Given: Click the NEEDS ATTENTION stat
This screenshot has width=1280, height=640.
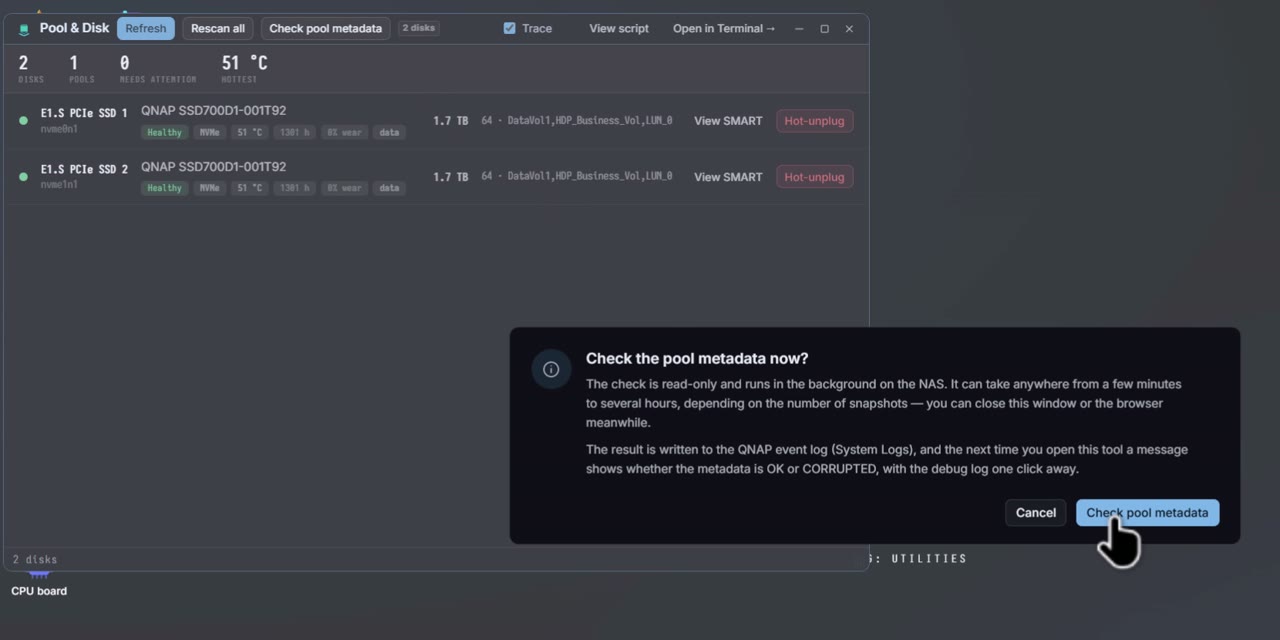Looking at the screenshot, I should tap(158, 69).
